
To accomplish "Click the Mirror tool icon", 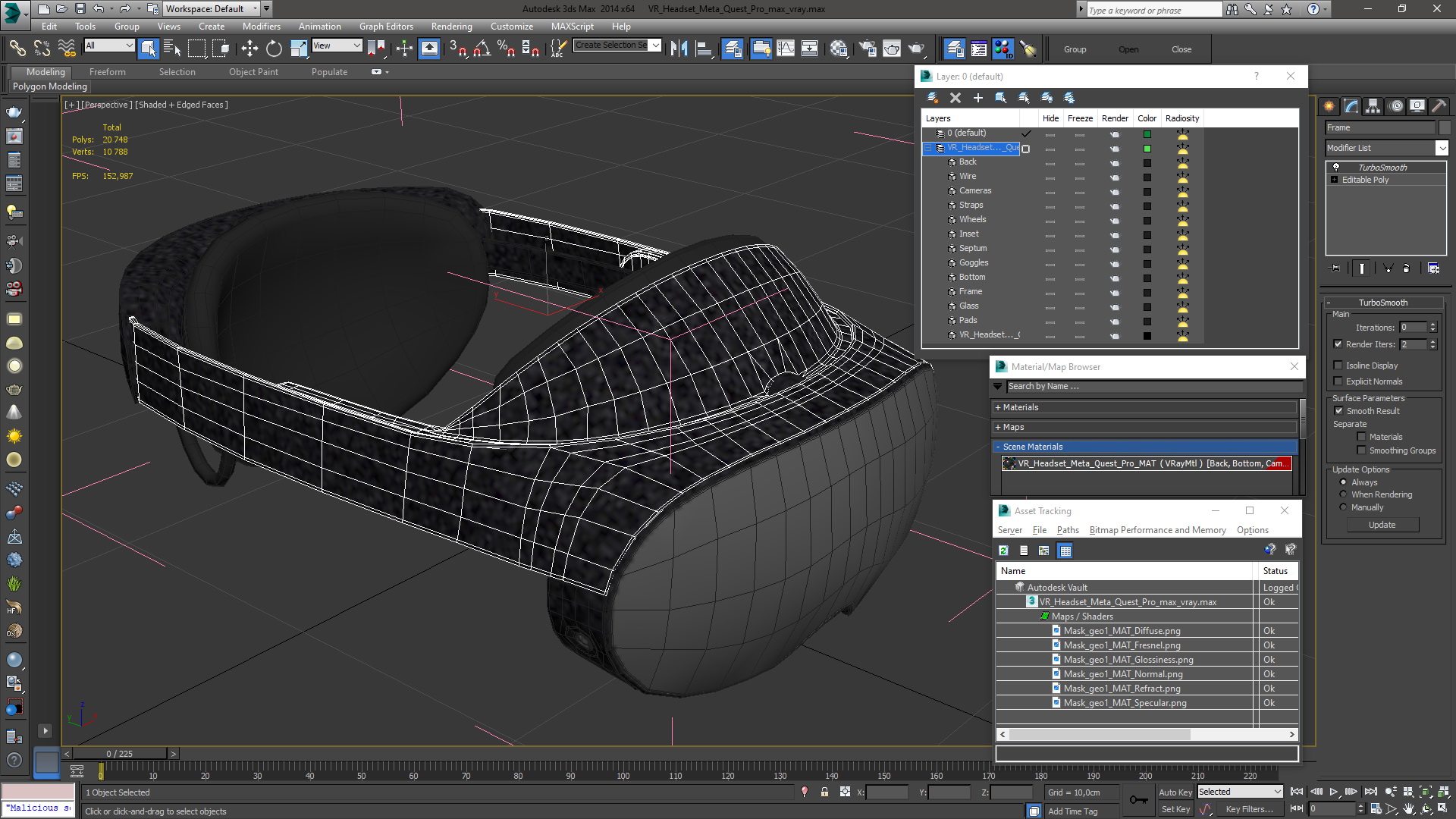I will (x=679, y=49).
